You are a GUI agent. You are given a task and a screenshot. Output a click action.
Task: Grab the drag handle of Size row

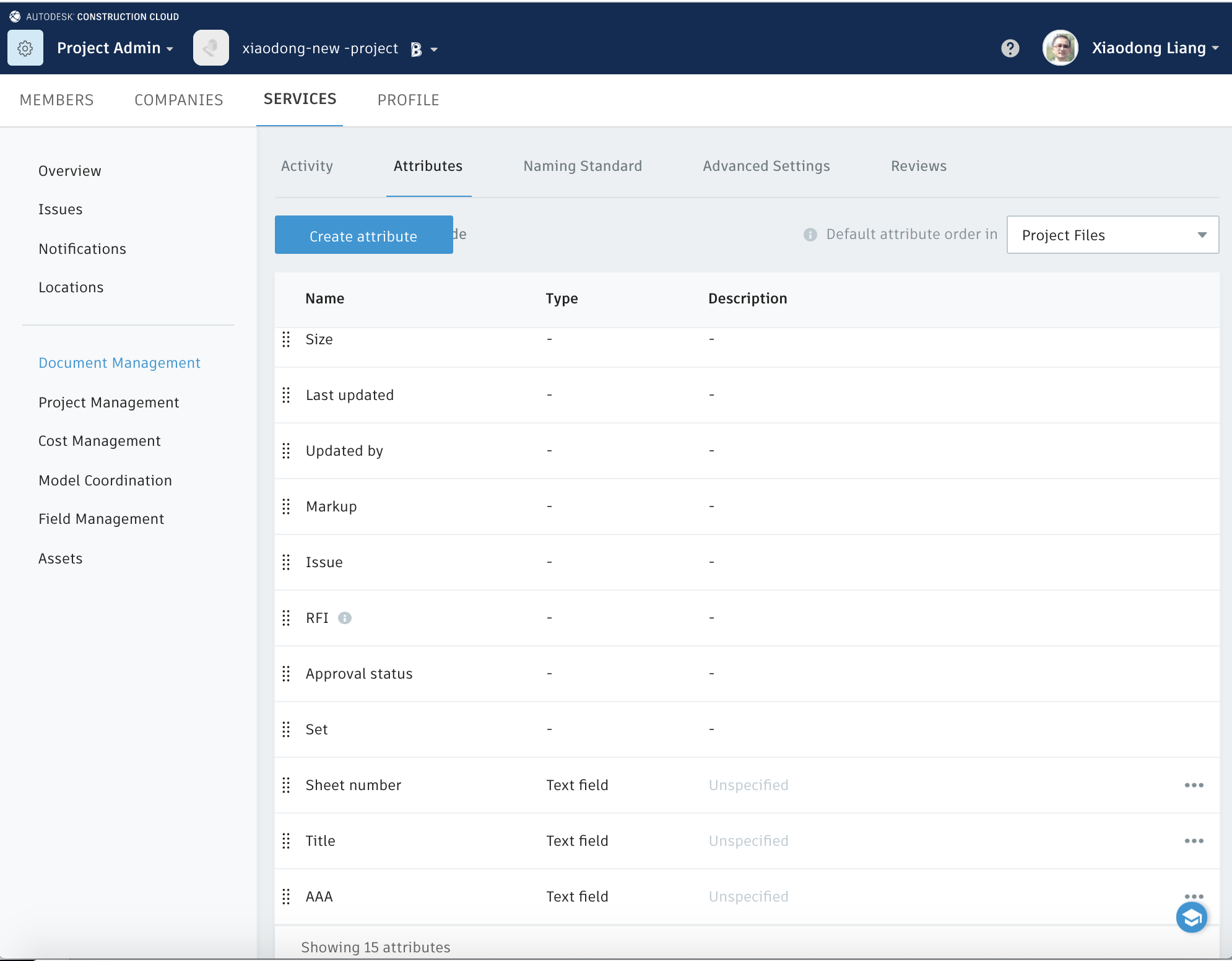click(286, 339)
